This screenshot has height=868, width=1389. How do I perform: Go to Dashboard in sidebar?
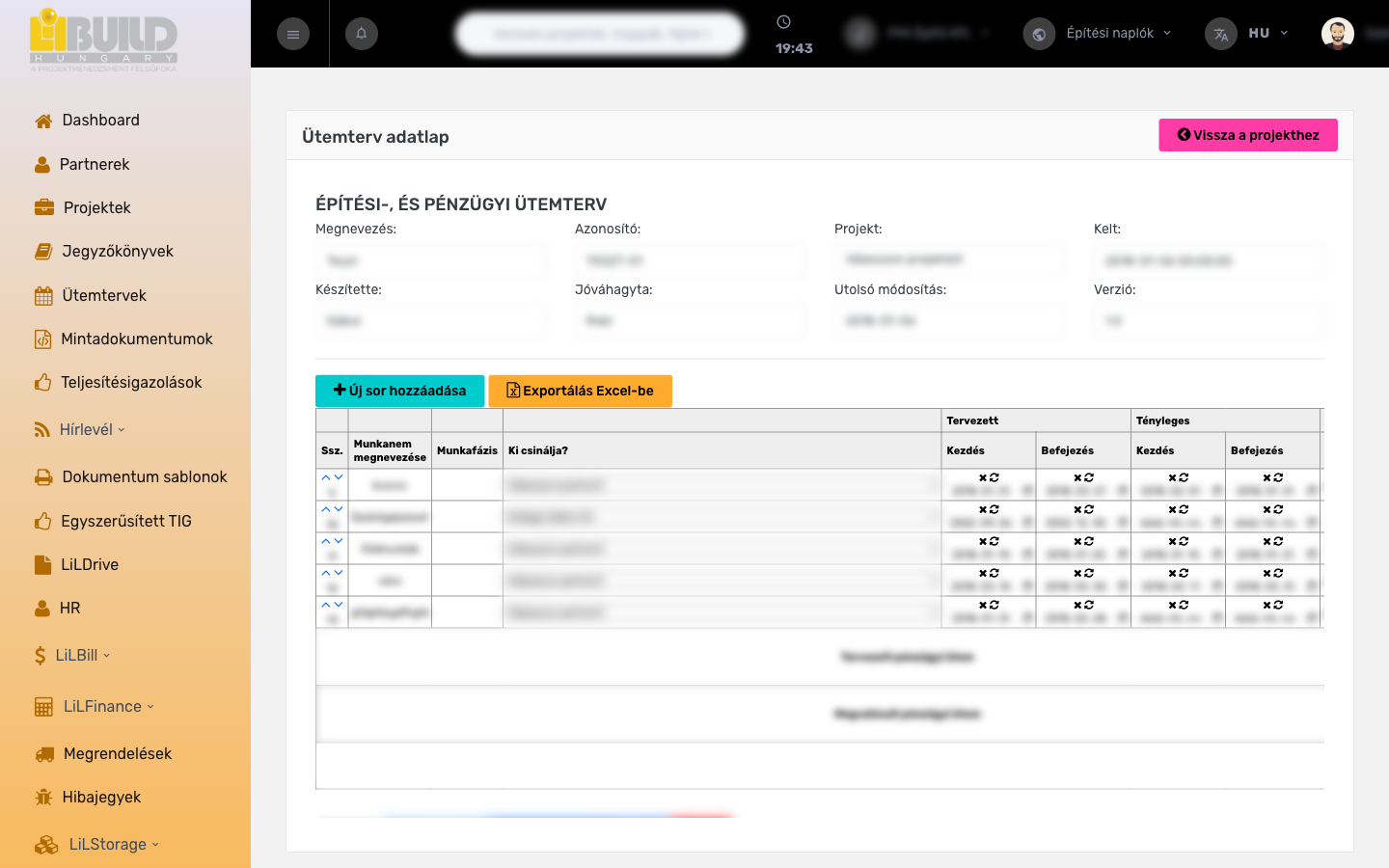(101, 121)
